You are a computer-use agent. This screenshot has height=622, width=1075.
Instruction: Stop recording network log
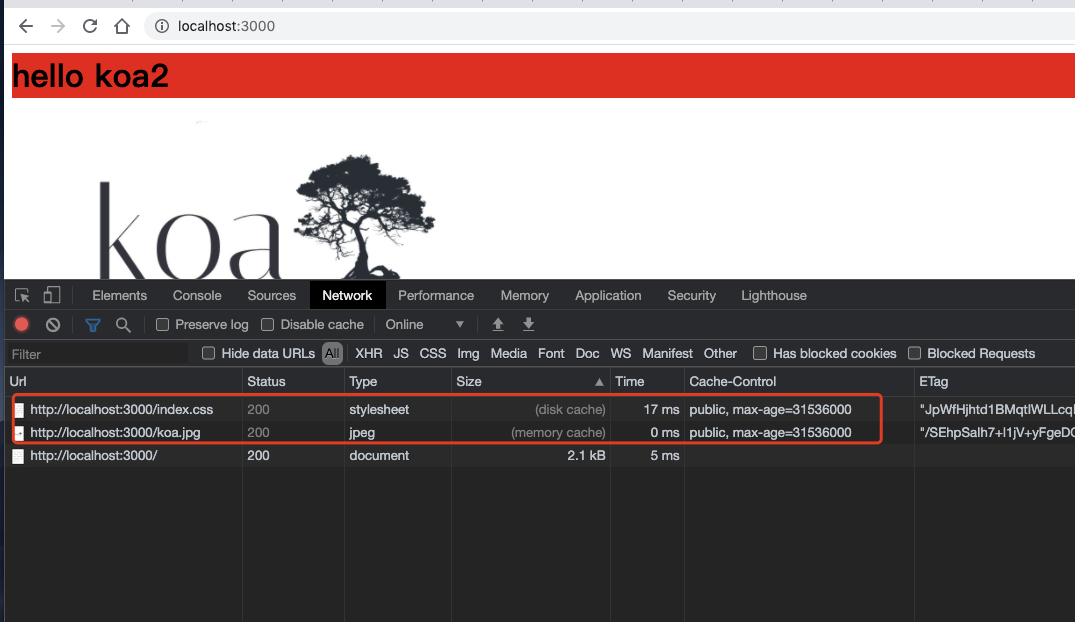click(22, 324)
